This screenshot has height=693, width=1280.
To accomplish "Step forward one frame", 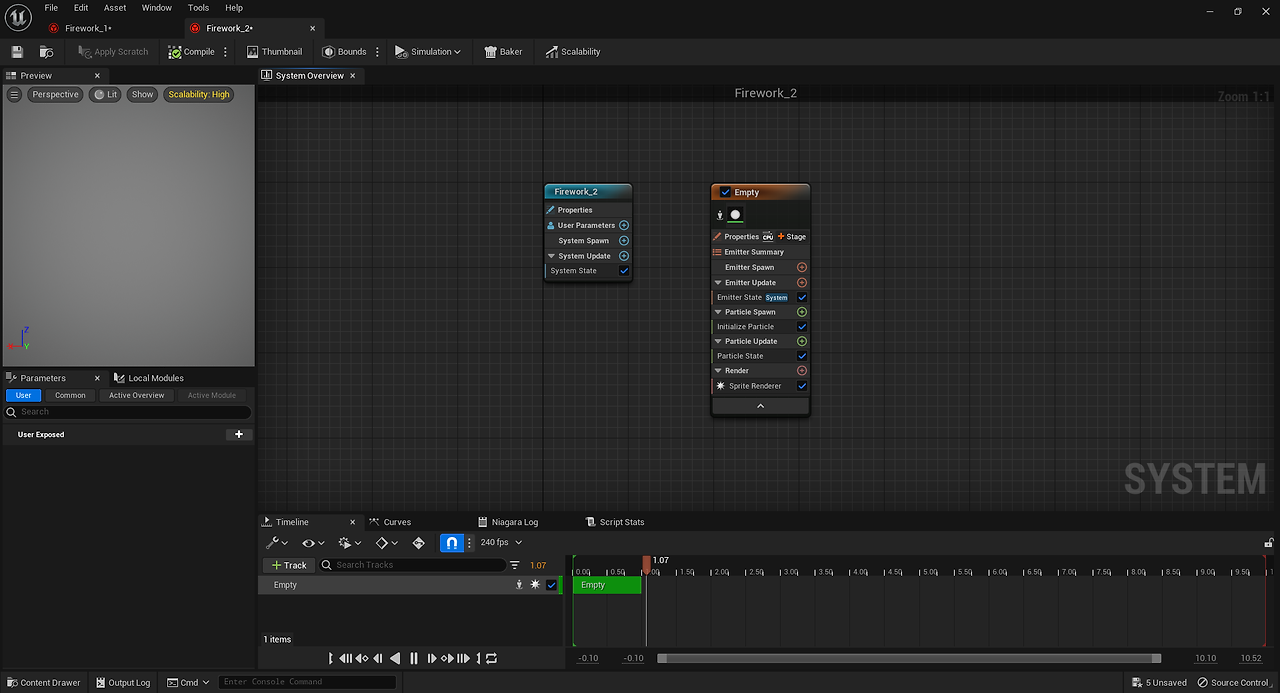I will (x=431, y=658).
